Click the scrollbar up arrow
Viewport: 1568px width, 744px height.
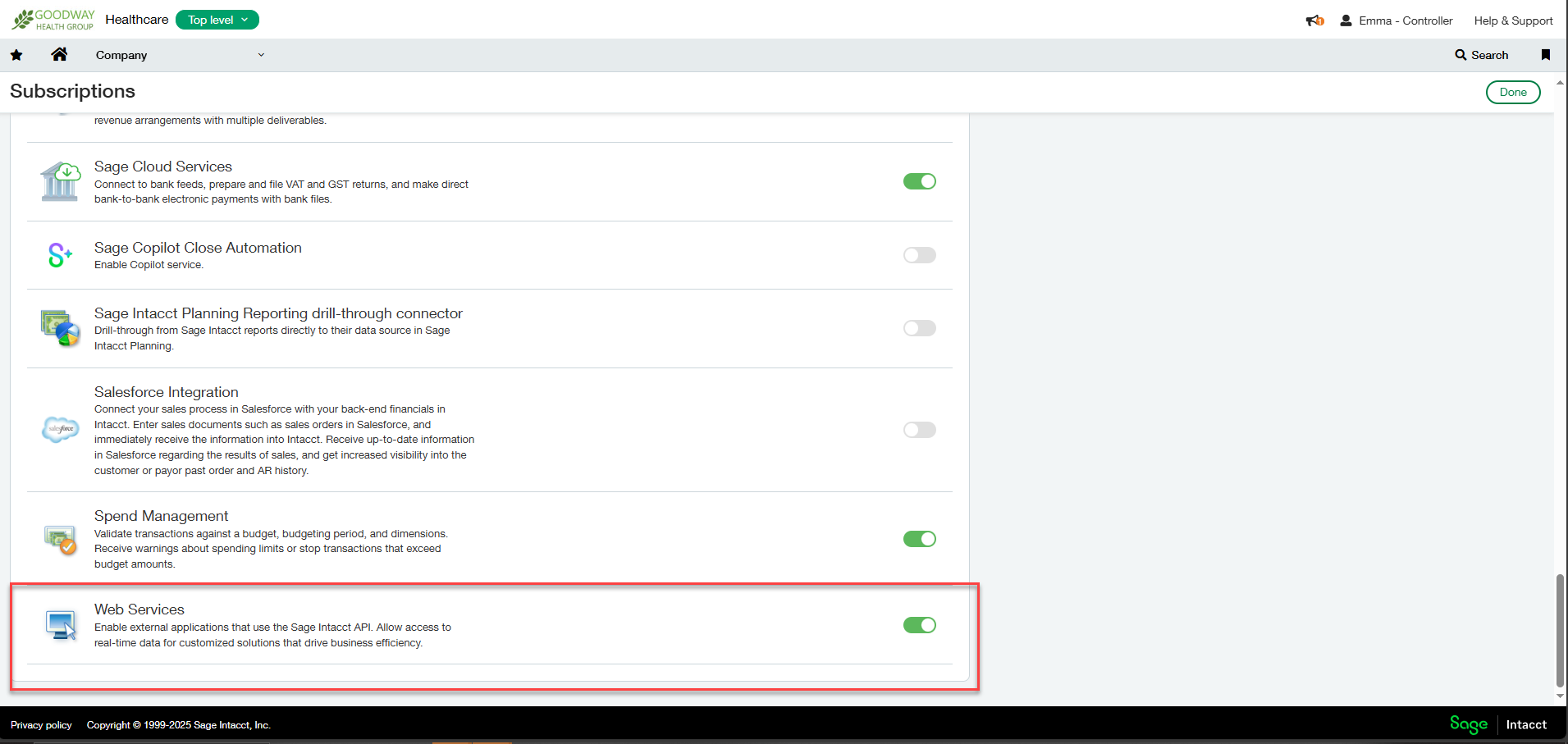(1560, 82)
